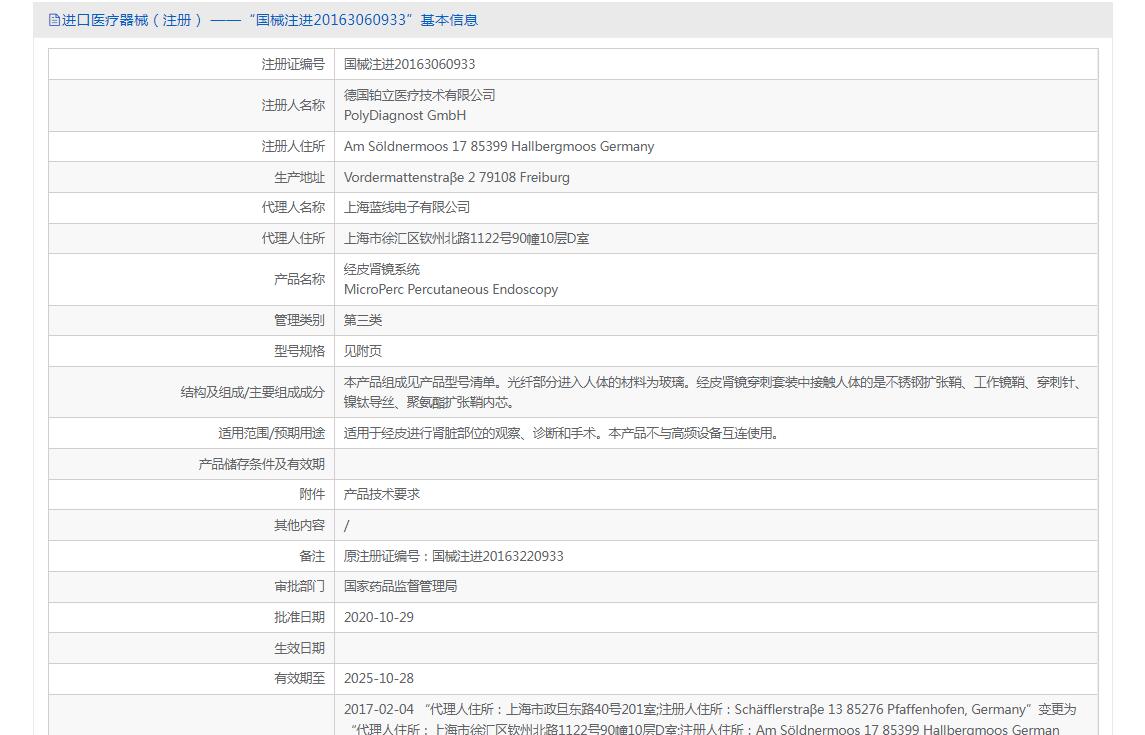This screenshot has height=735, width=1145.
Task: Click label 注册人名称
Action: click(x=293, y=105)
